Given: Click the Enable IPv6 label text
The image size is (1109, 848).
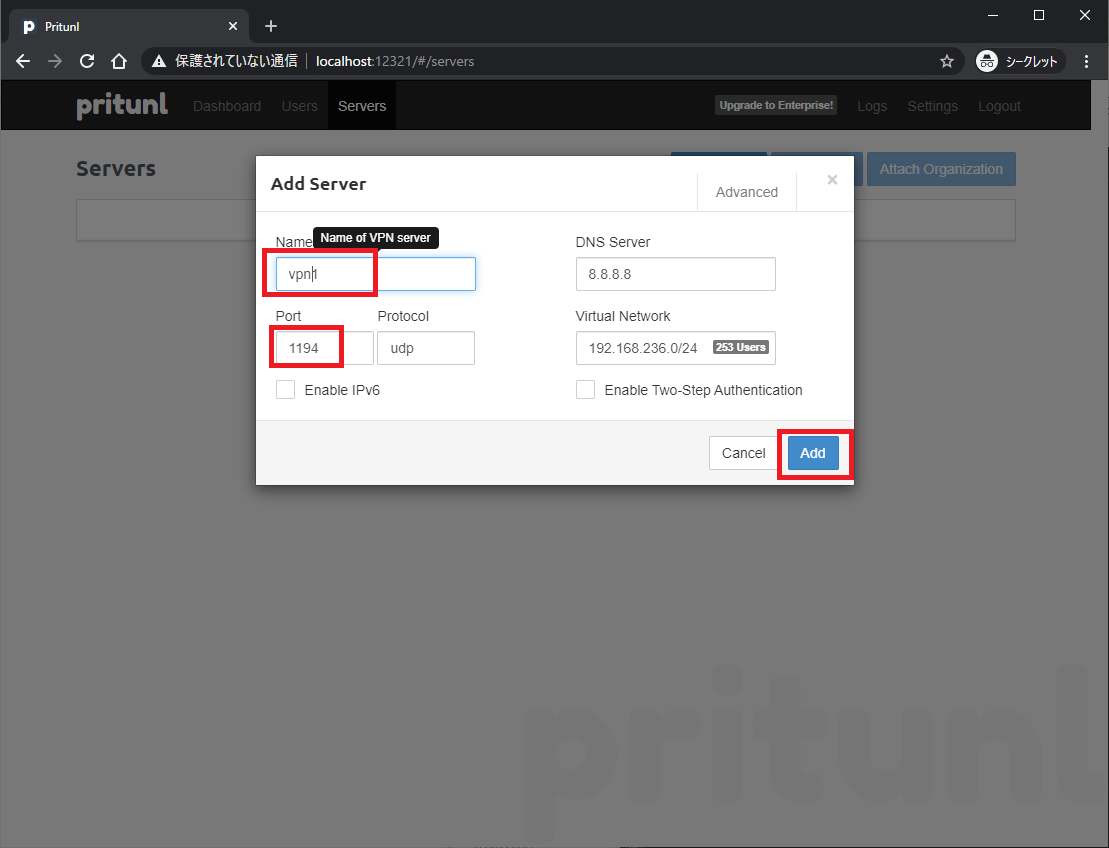Looking at the screenshot, I should pos(342,390).
